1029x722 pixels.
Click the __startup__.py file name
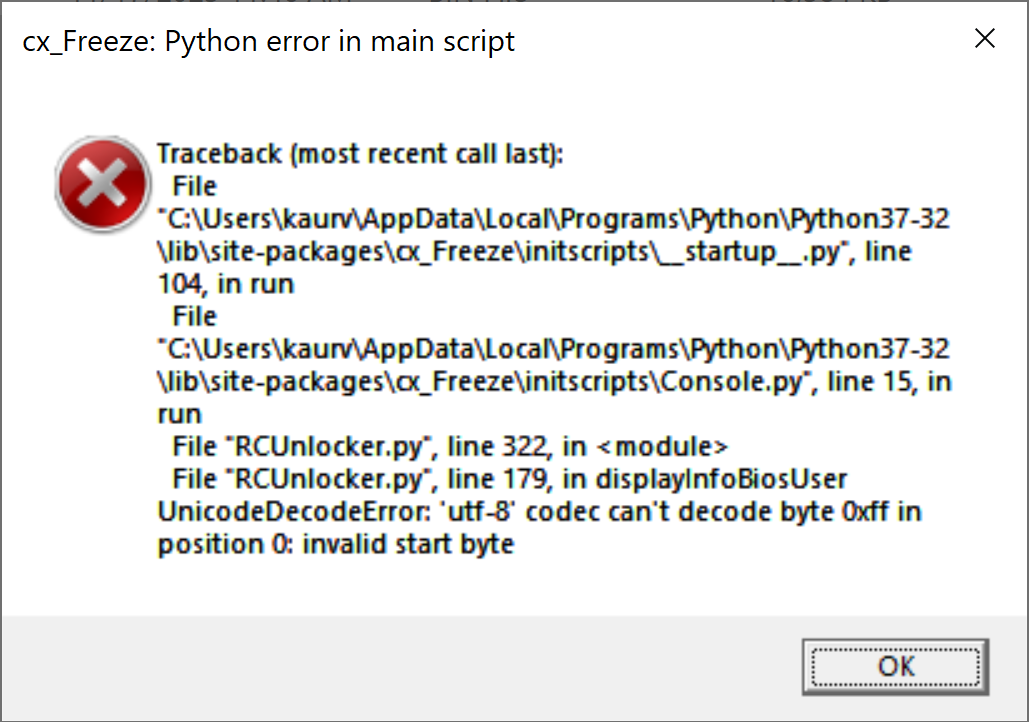click(759, 251)
